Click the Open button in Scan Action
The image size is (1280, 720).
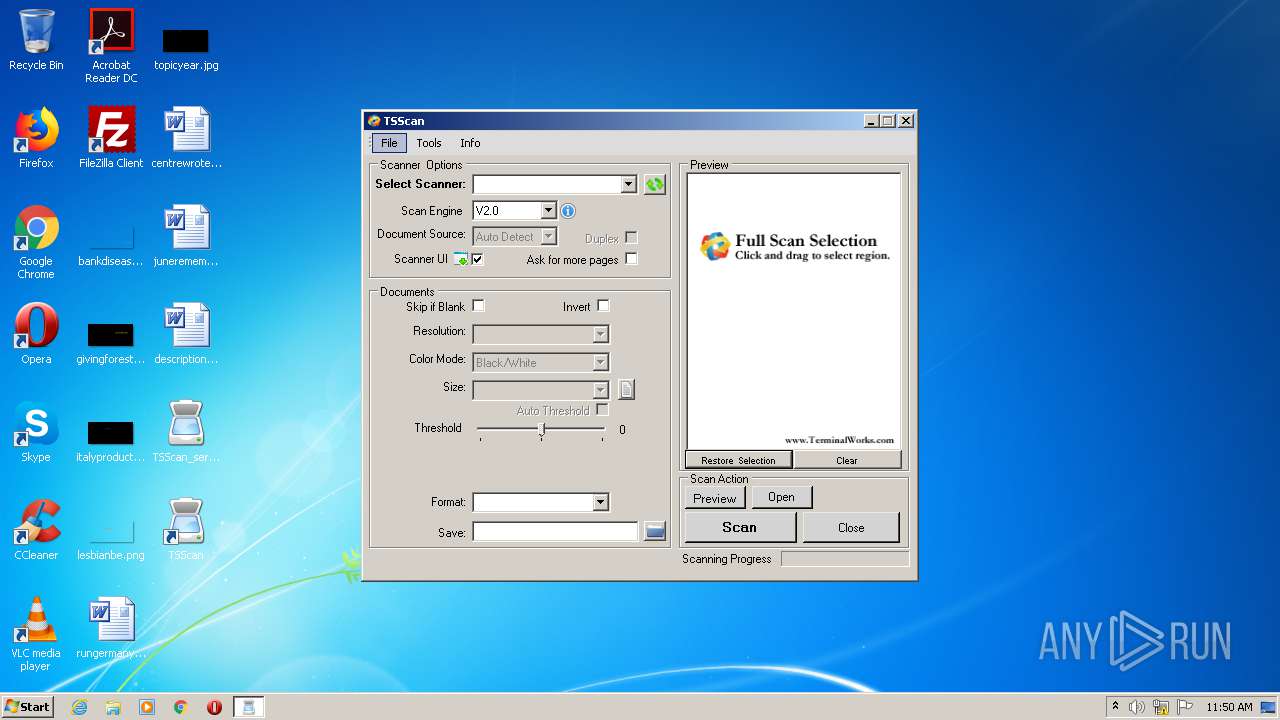pyautogui.click(x=781, y=497)
